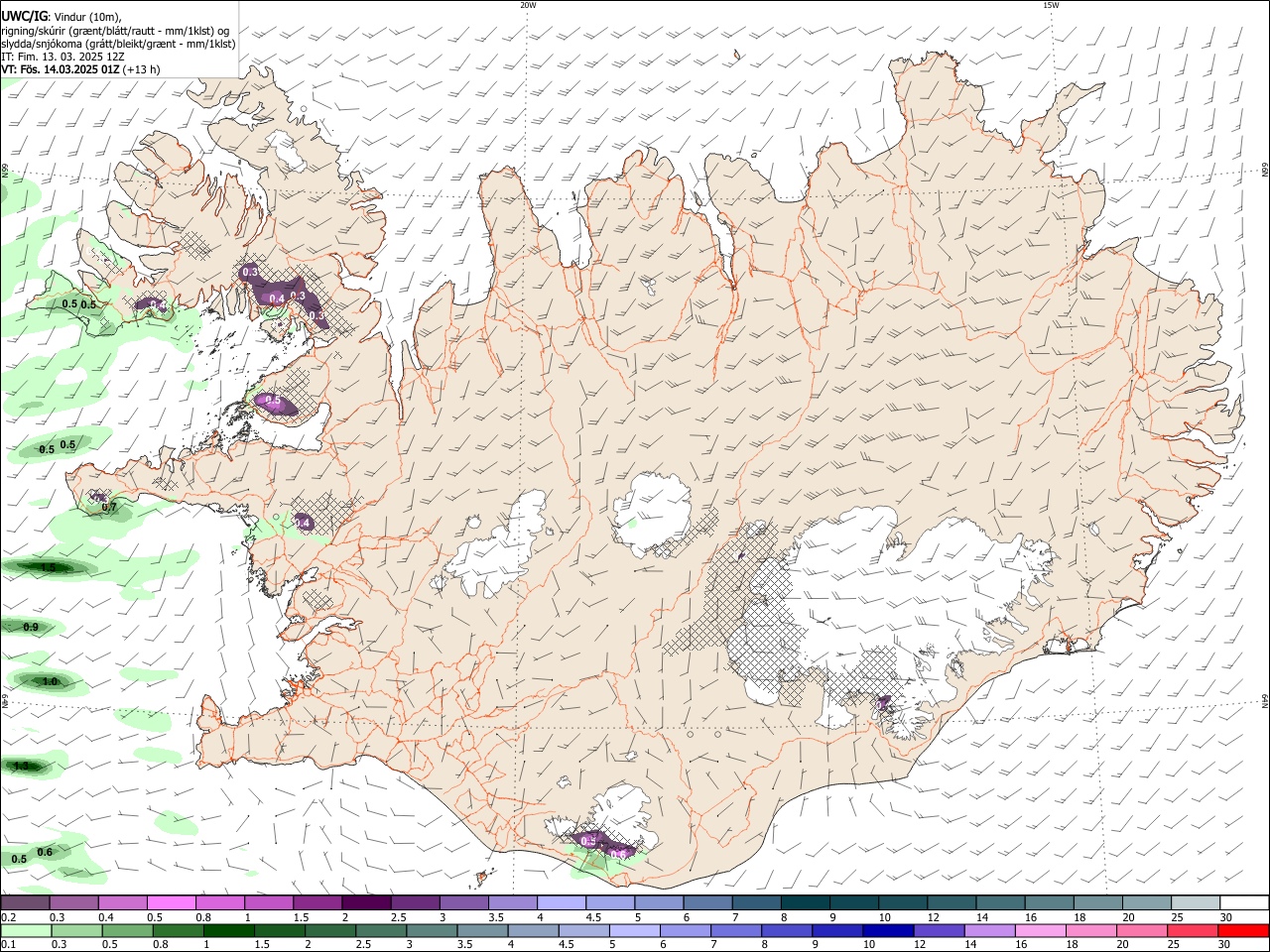Click the pale periwinkle 5 swatch in lower legend row

click(x=635, y=930)
